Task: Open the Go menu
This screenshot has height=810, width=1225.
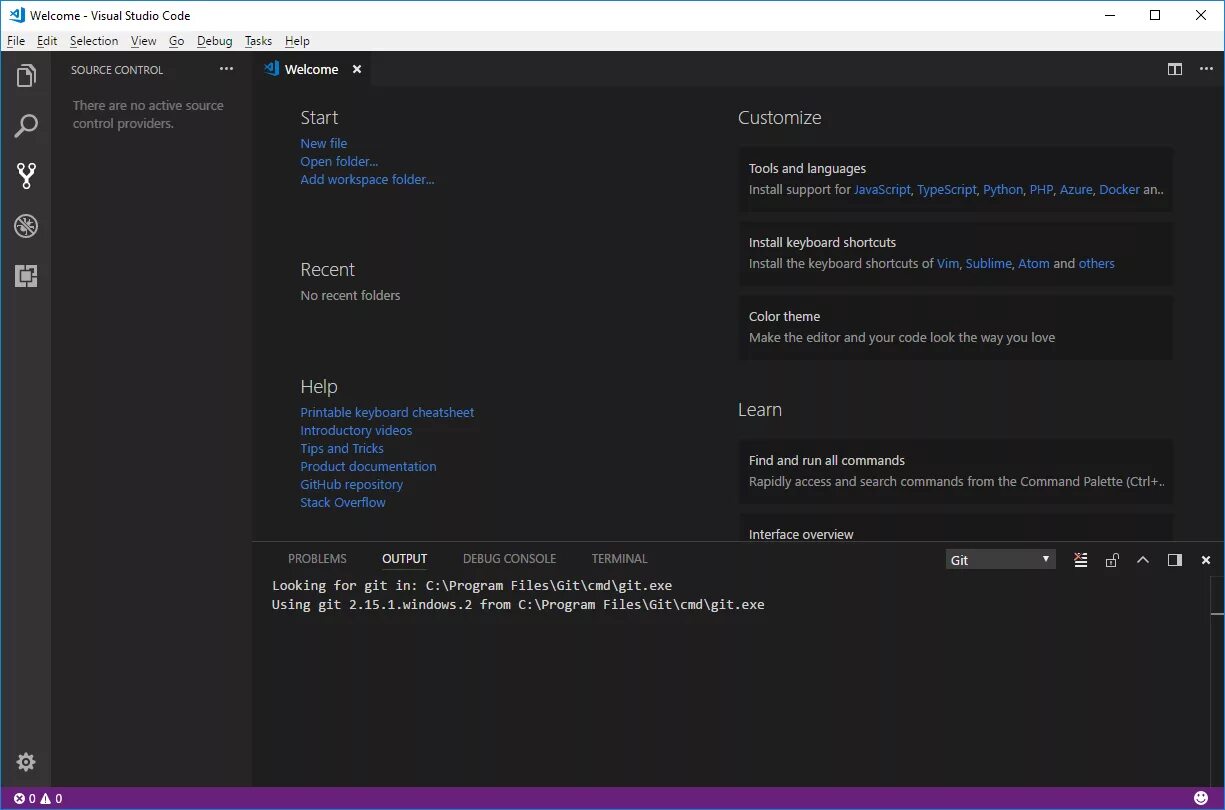Action: point(177,41)
